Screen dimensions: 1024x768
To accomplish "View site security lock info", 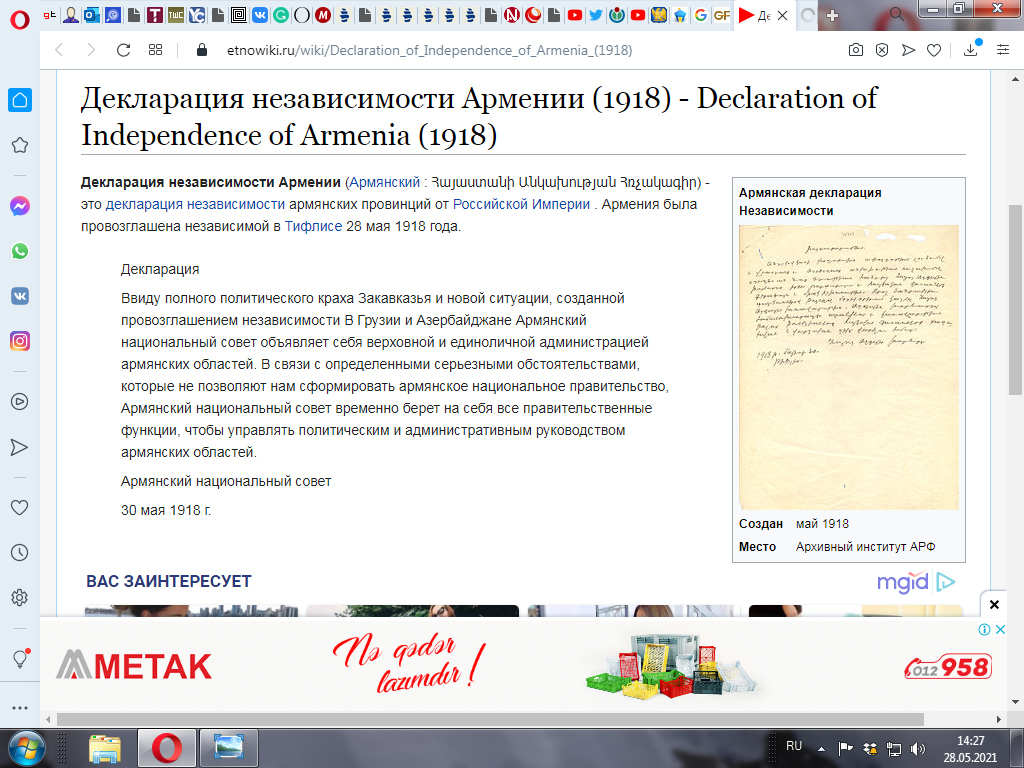I will [x=202, y=50].
